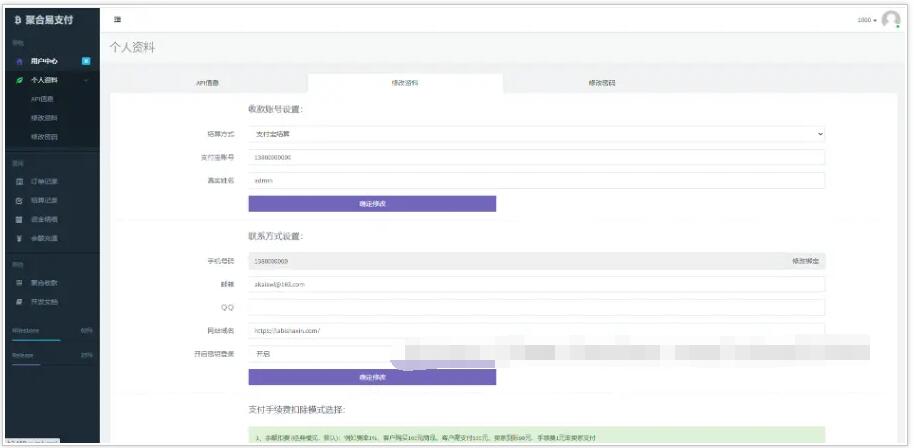Focus the 支付宝账号 input field
This screenshot has height=448, width=914.
coord(536,157)
